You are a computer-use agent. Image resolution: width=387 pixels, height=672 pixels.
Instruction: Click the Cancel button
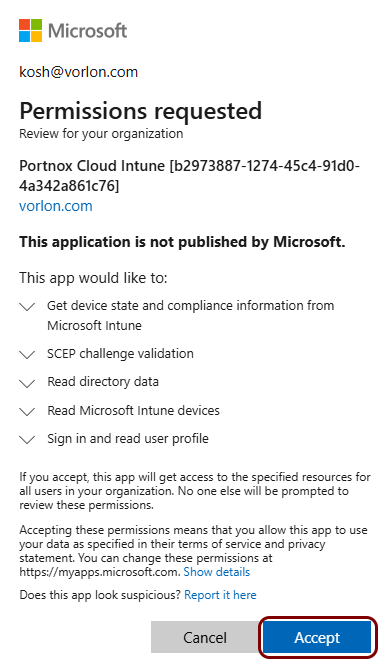pyautogui.click(x=205, y=637)
